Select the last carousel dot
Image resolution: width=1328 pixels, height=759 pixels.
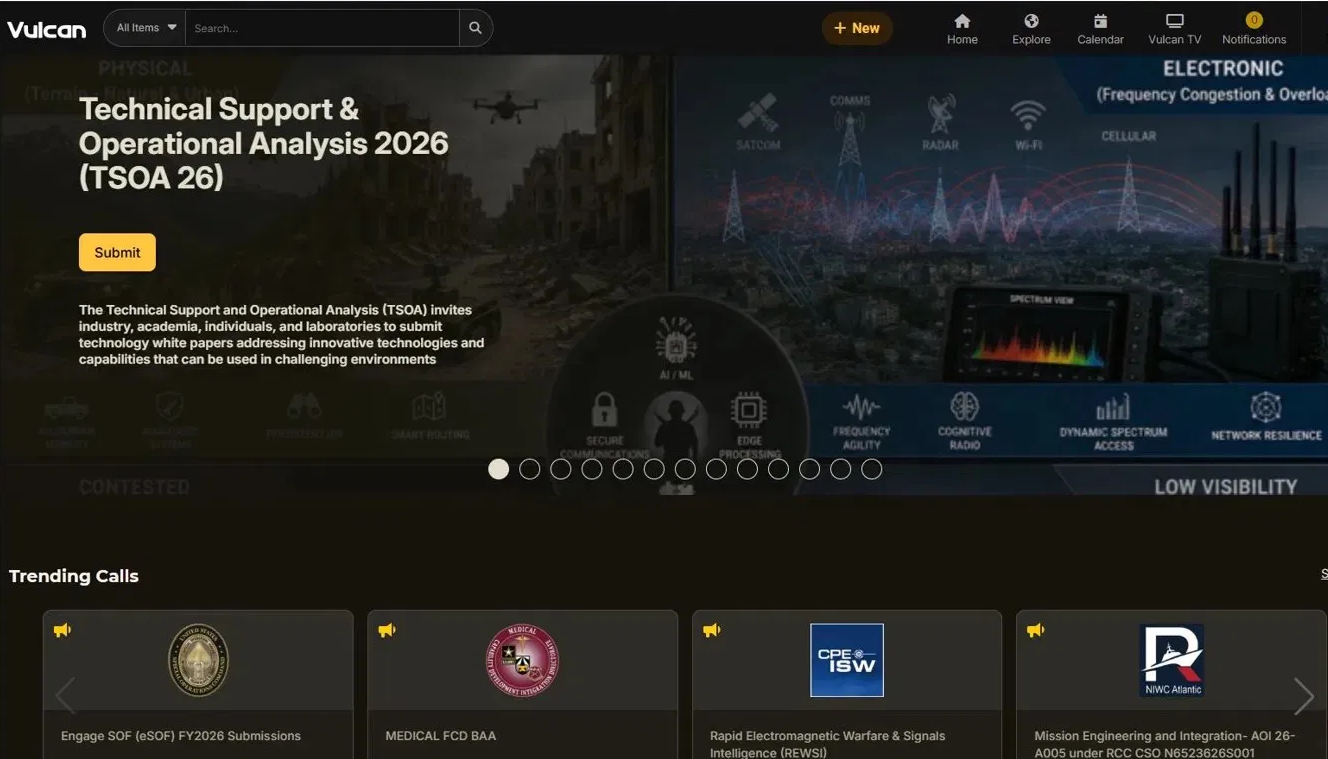point(872,469)
